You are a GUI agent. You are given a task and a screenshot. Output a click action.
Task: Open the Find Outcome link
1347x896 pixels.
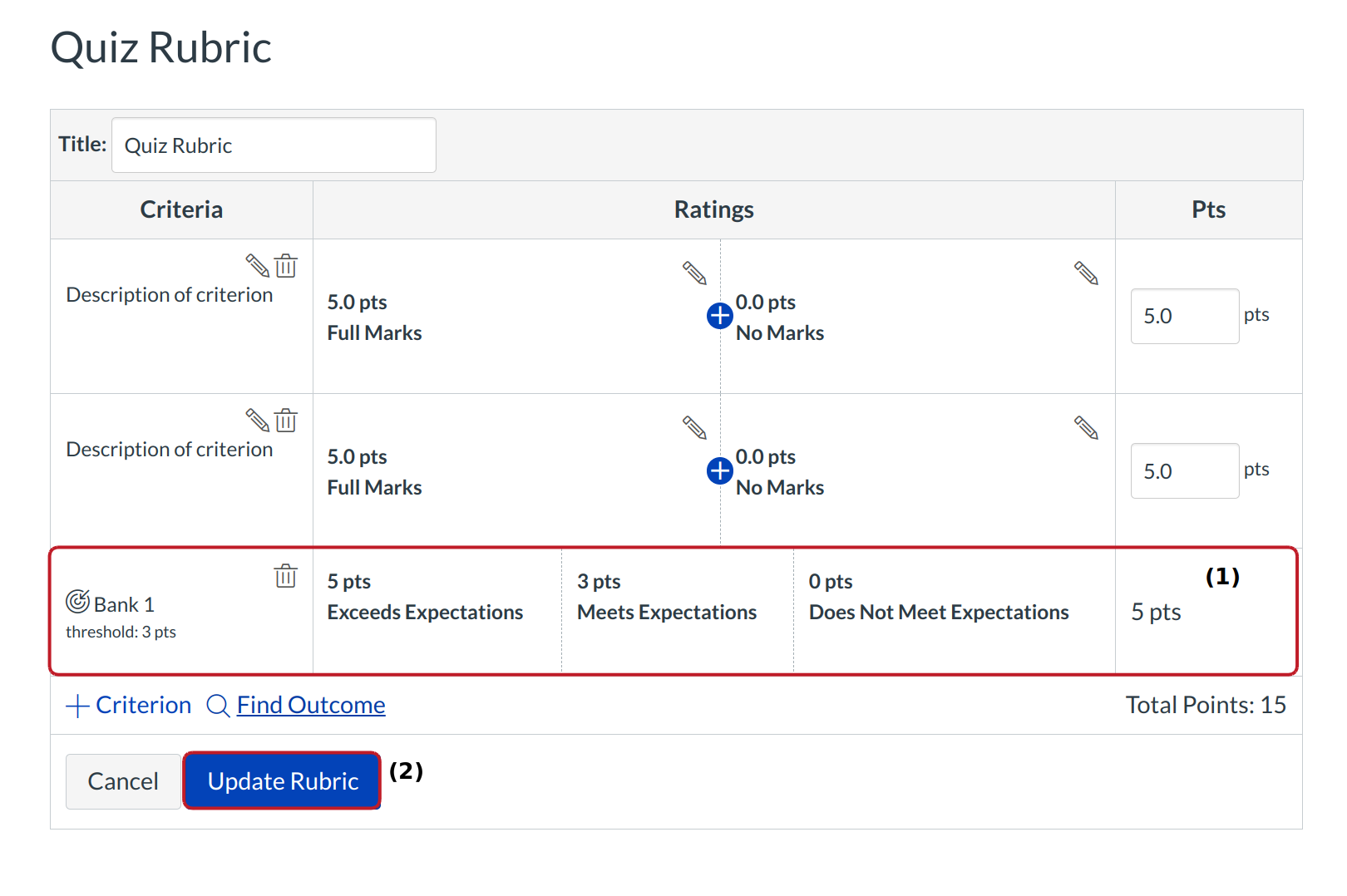tap(310, 706)
